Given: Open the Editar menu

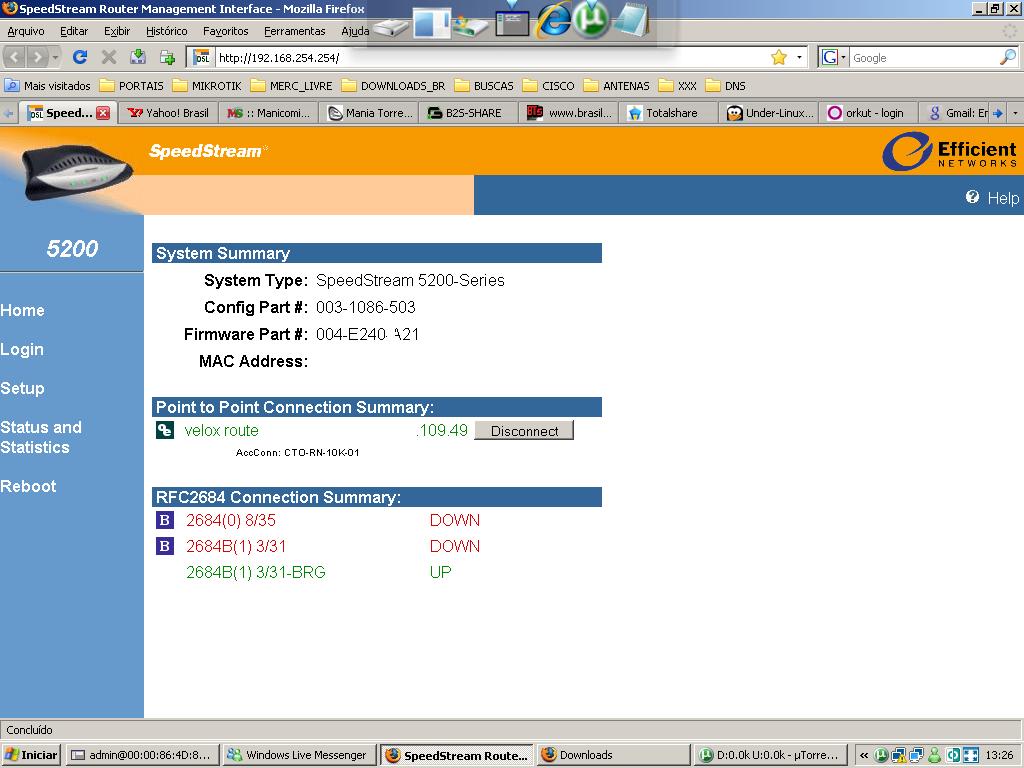Looking at the screenshot, I should point(74,31).
